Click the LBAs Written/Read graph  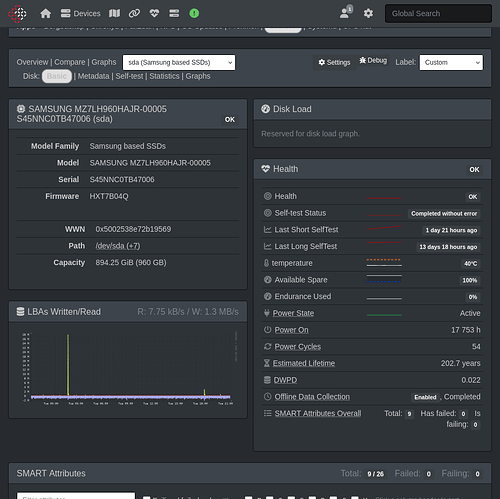pyautogui.click(x=128, y=368)
